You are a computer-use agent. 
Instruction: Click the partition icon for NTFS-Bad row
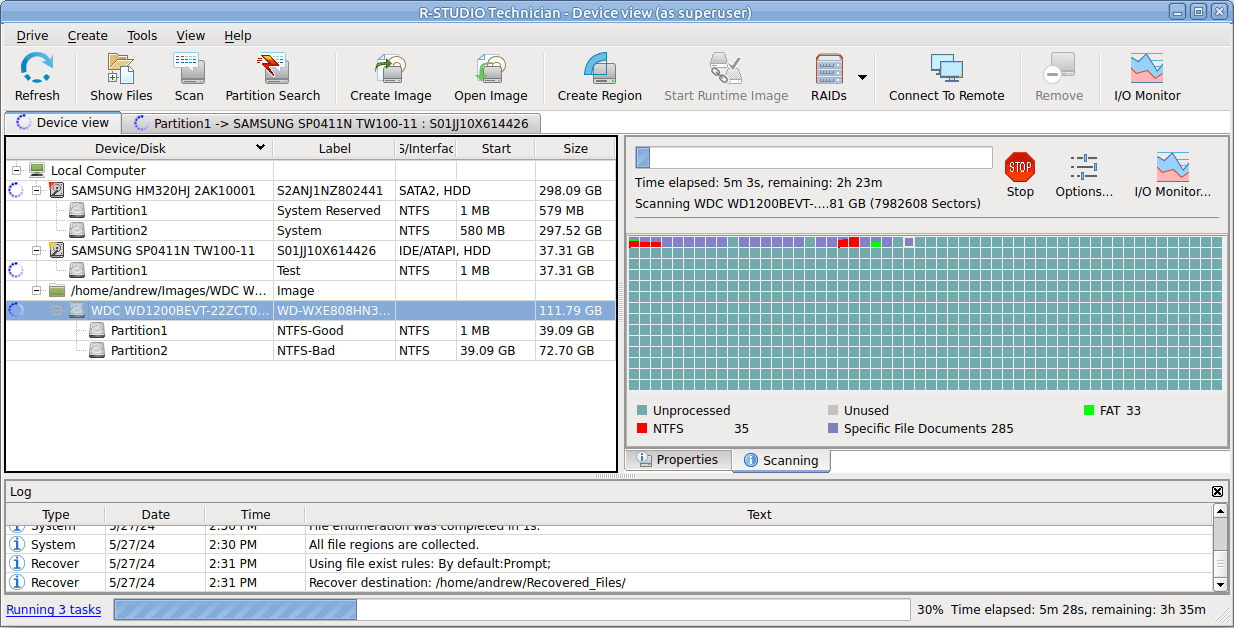tap(97, 350)
